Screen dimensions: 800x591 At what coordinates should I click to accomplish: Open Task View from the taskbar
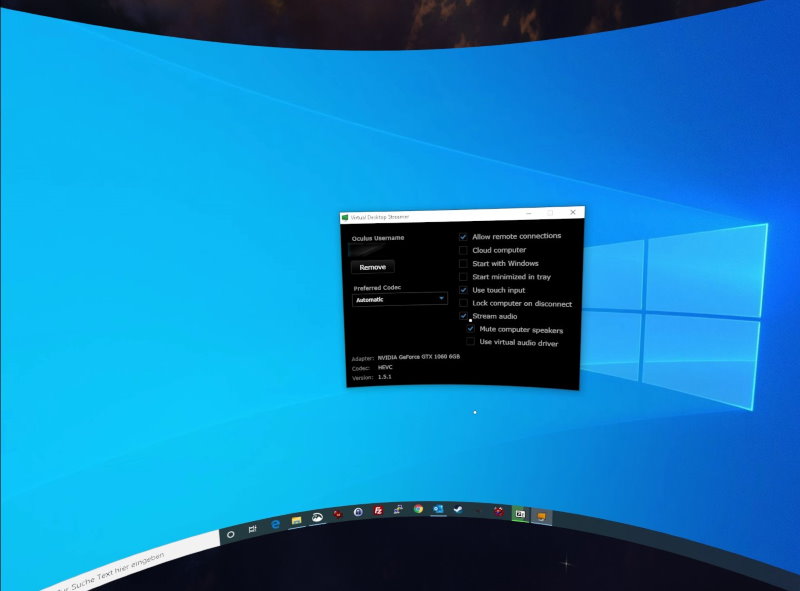[x=252, y=529]
